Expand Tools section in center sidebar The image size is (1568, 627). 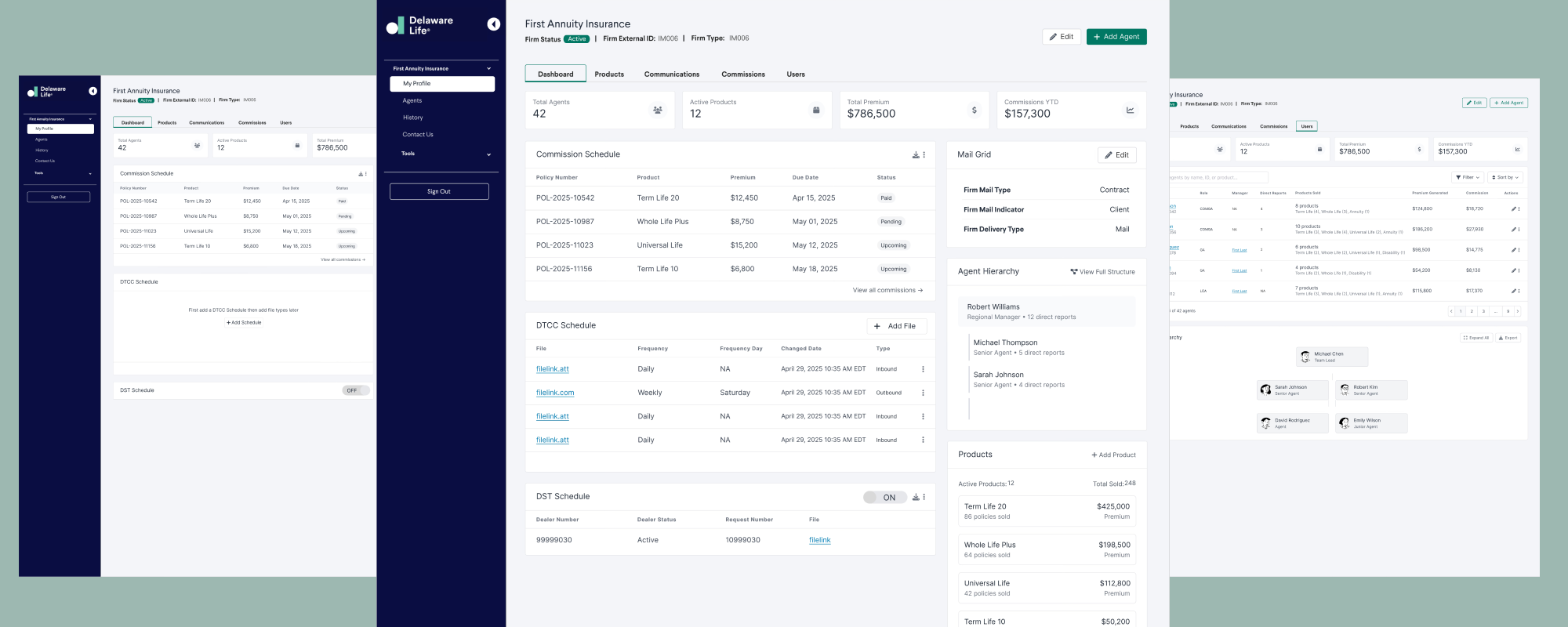[488, 154]
